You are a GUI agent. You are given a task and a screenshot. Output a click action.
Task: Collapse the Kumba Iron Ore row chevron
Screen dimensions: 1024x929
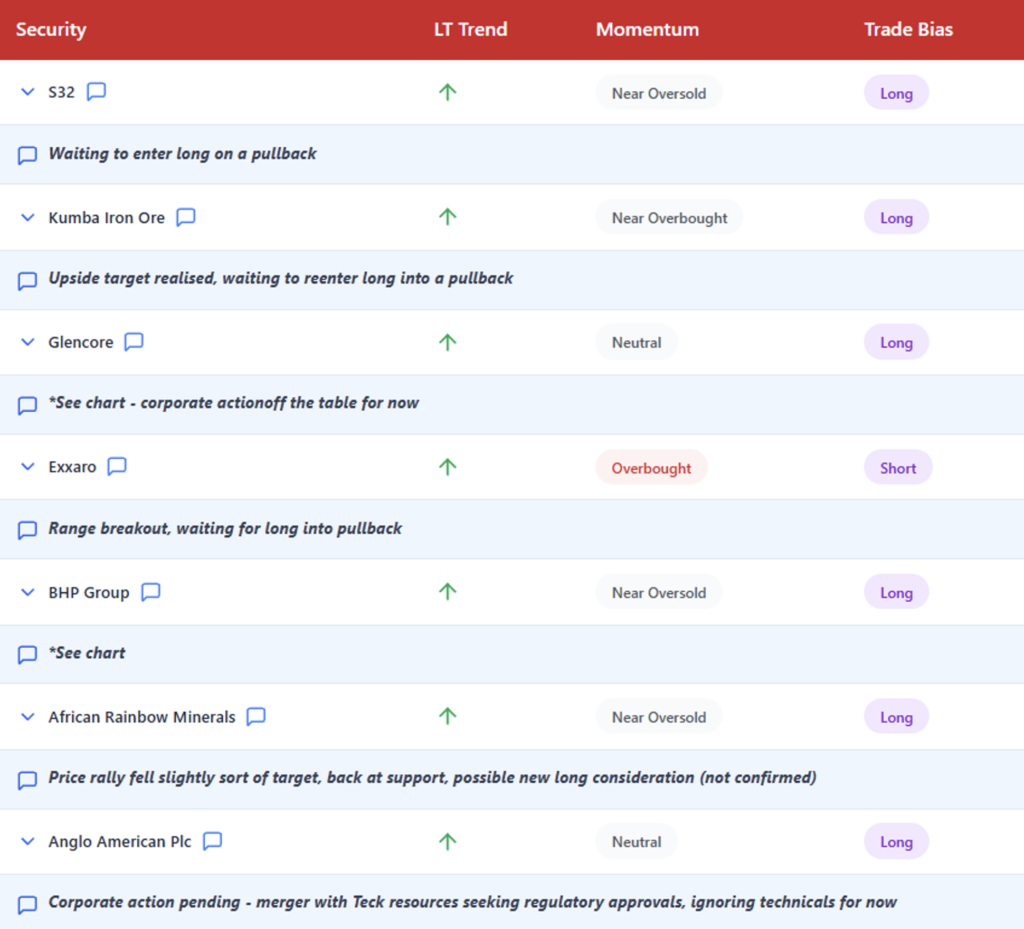point(28,217)
